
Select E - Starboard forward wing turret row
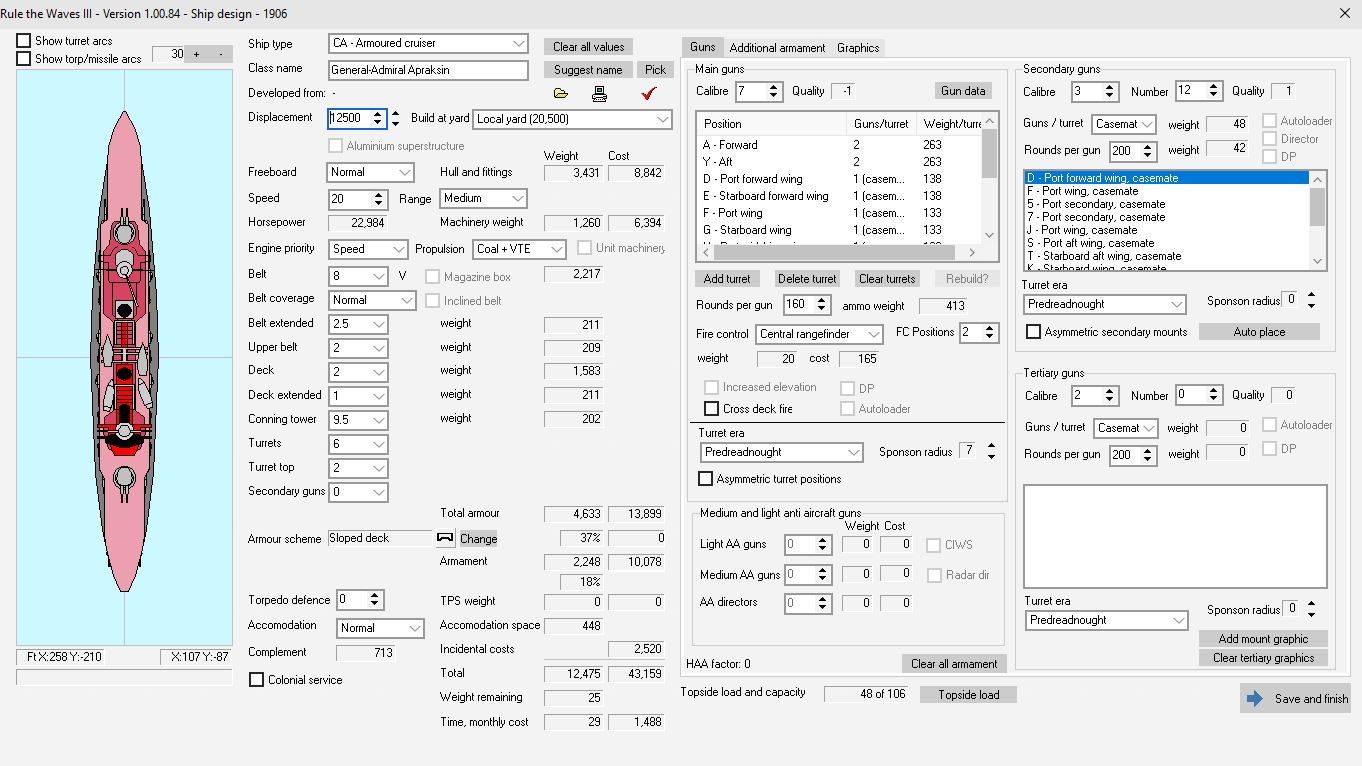coord(840,196)
